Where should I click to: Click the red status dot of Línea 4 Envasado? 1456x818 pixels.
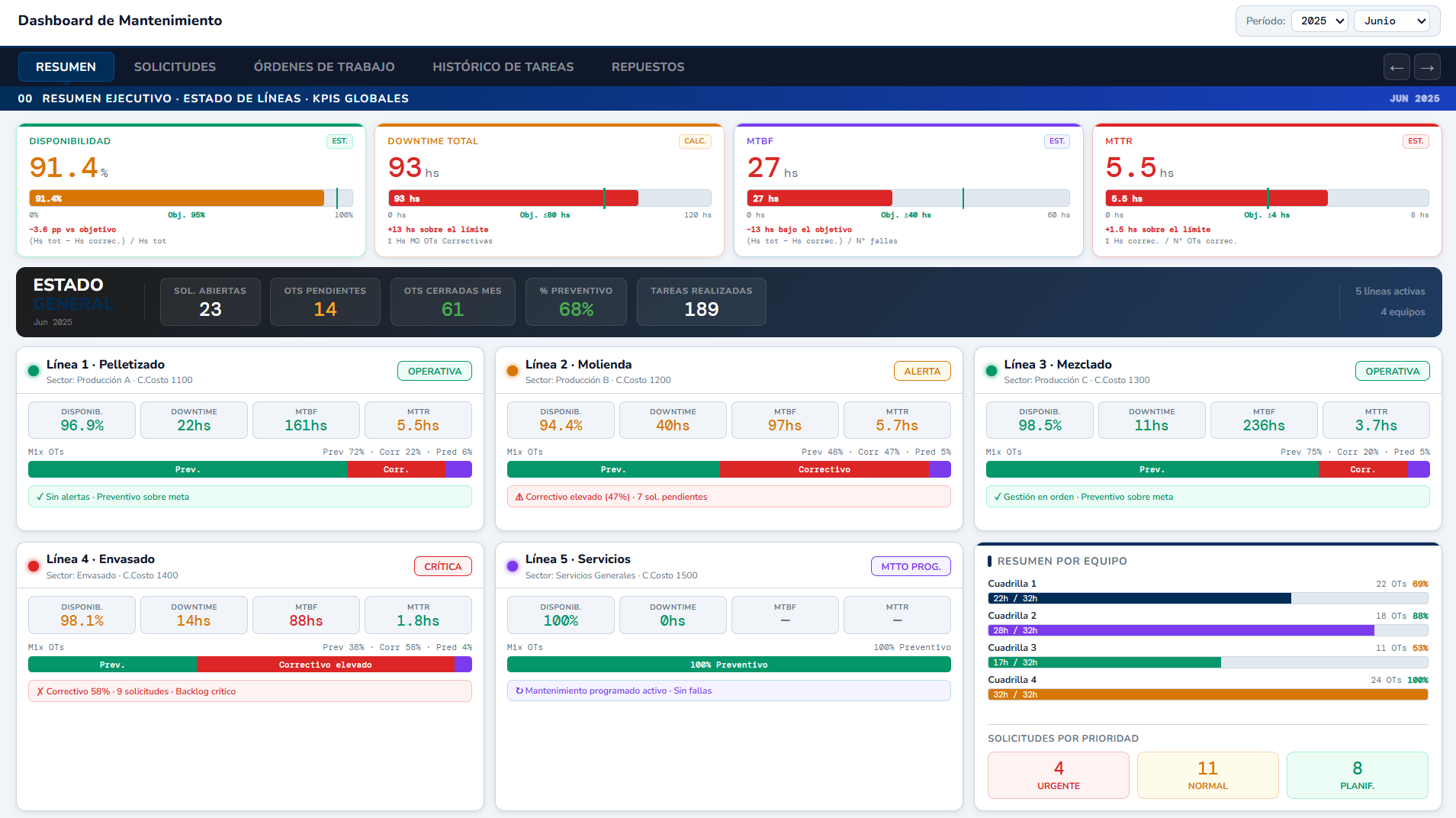[x=34, y=566]
